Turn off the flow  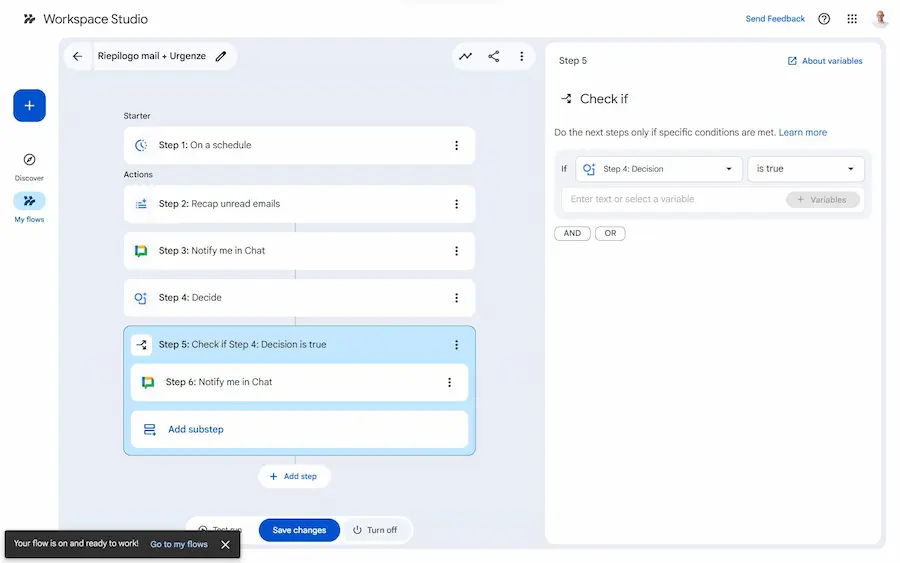click(x=375, y=530)
